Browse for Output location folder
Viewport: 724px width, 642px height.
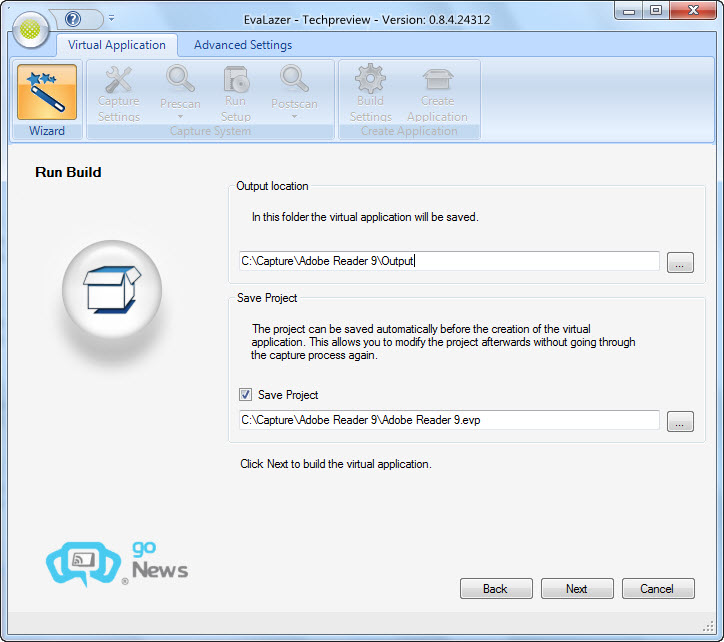[x=680, y=262]
